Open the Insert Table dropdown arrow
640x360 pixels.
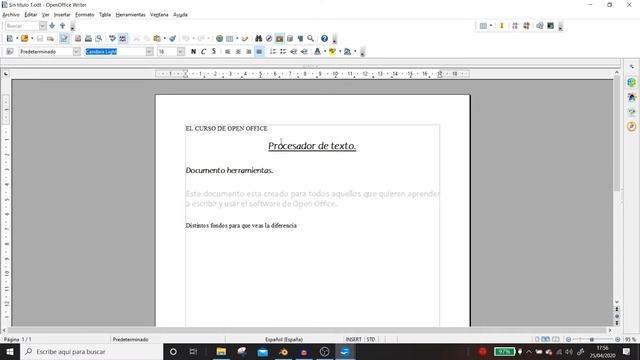[237, 38]
